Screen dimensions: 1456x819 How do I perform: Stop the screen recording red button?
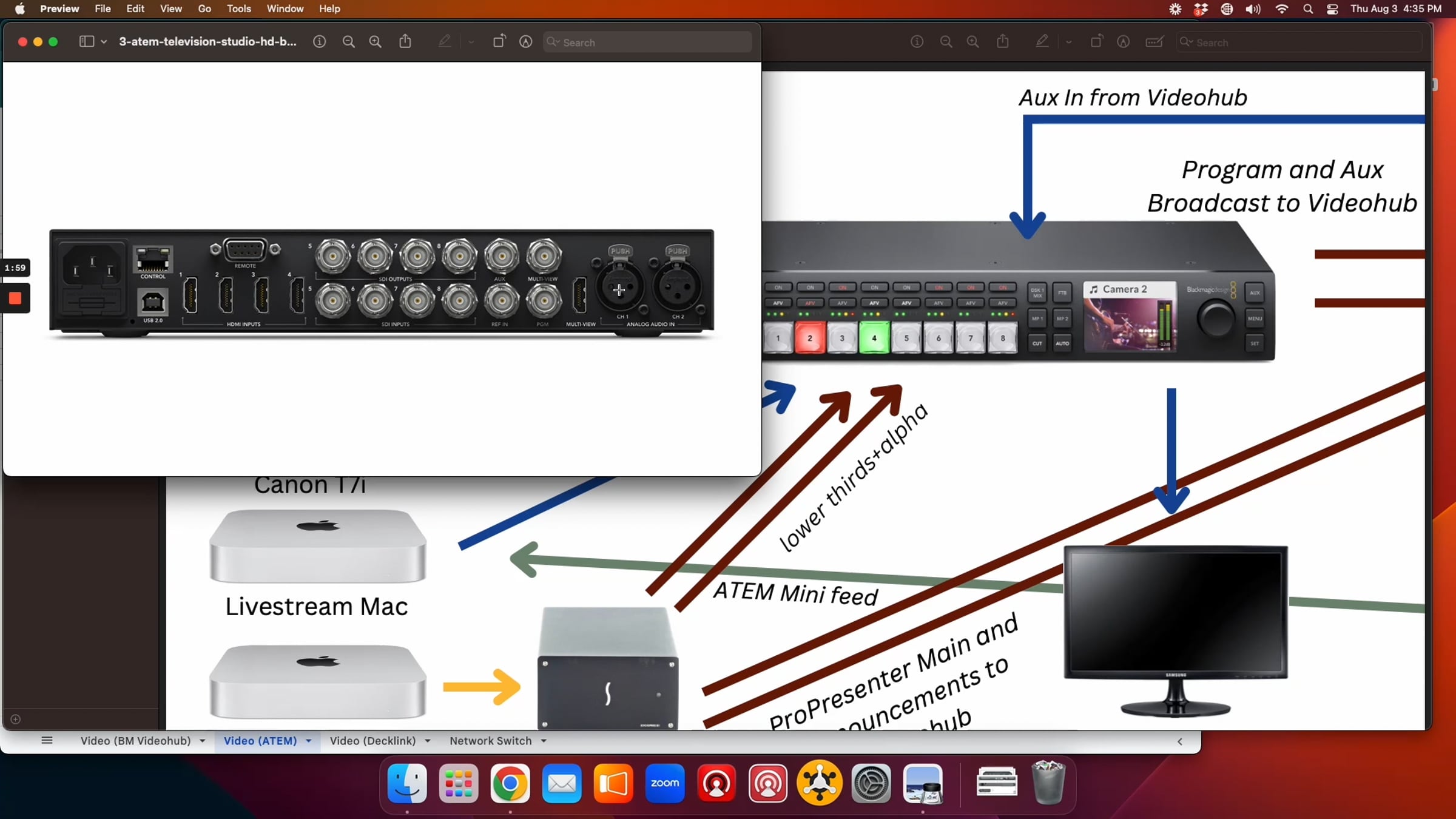15,298
